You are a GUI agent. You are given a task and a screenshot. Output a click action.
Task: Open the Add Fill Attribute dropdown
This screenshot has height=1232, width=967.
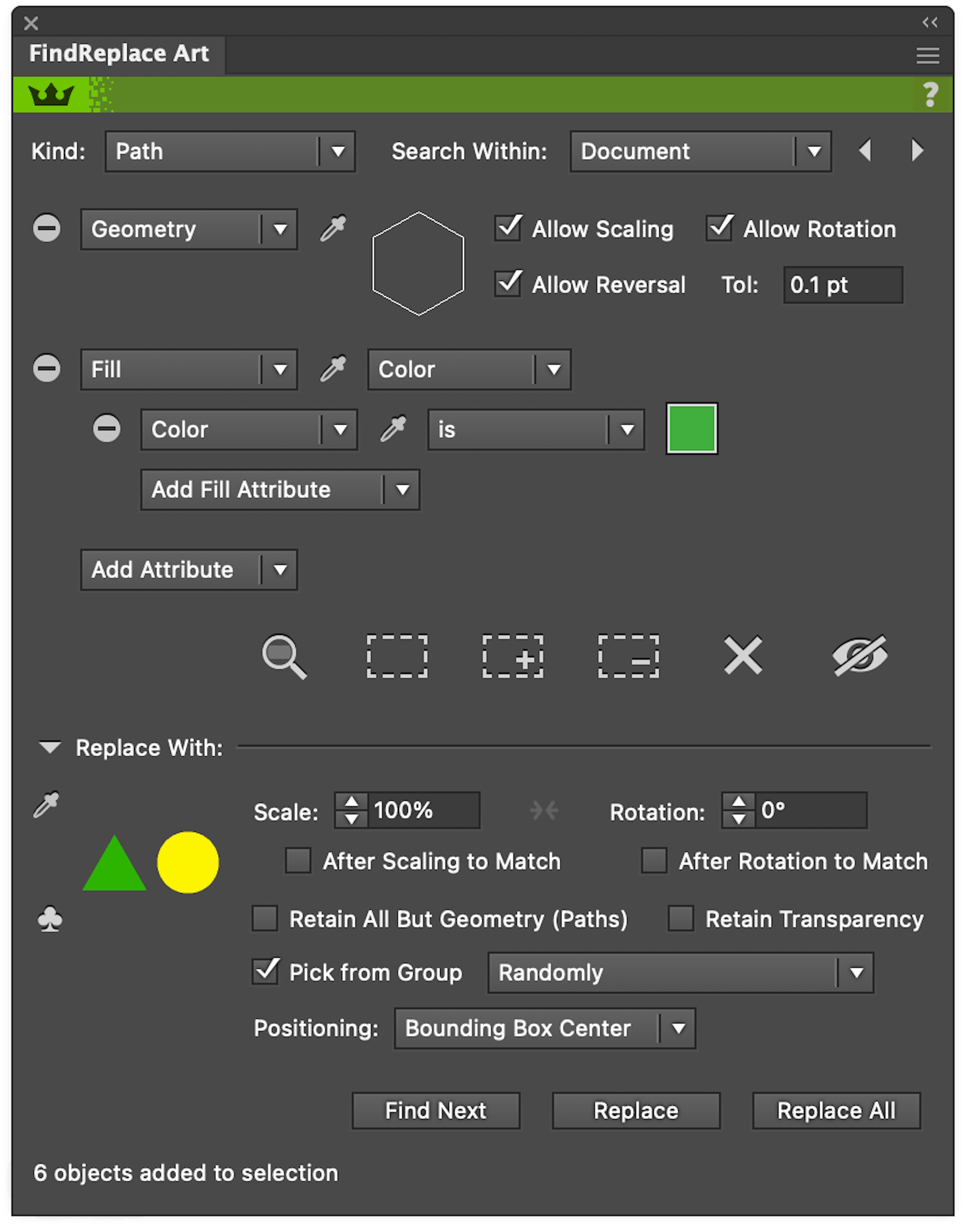coord(280,490)
